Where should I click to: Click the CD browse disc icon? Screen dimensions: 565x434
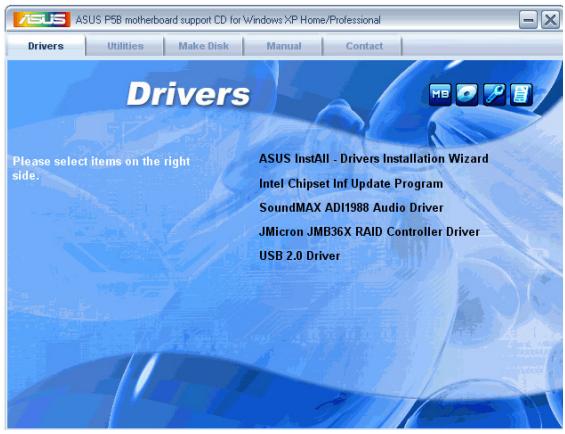point(467,95)
